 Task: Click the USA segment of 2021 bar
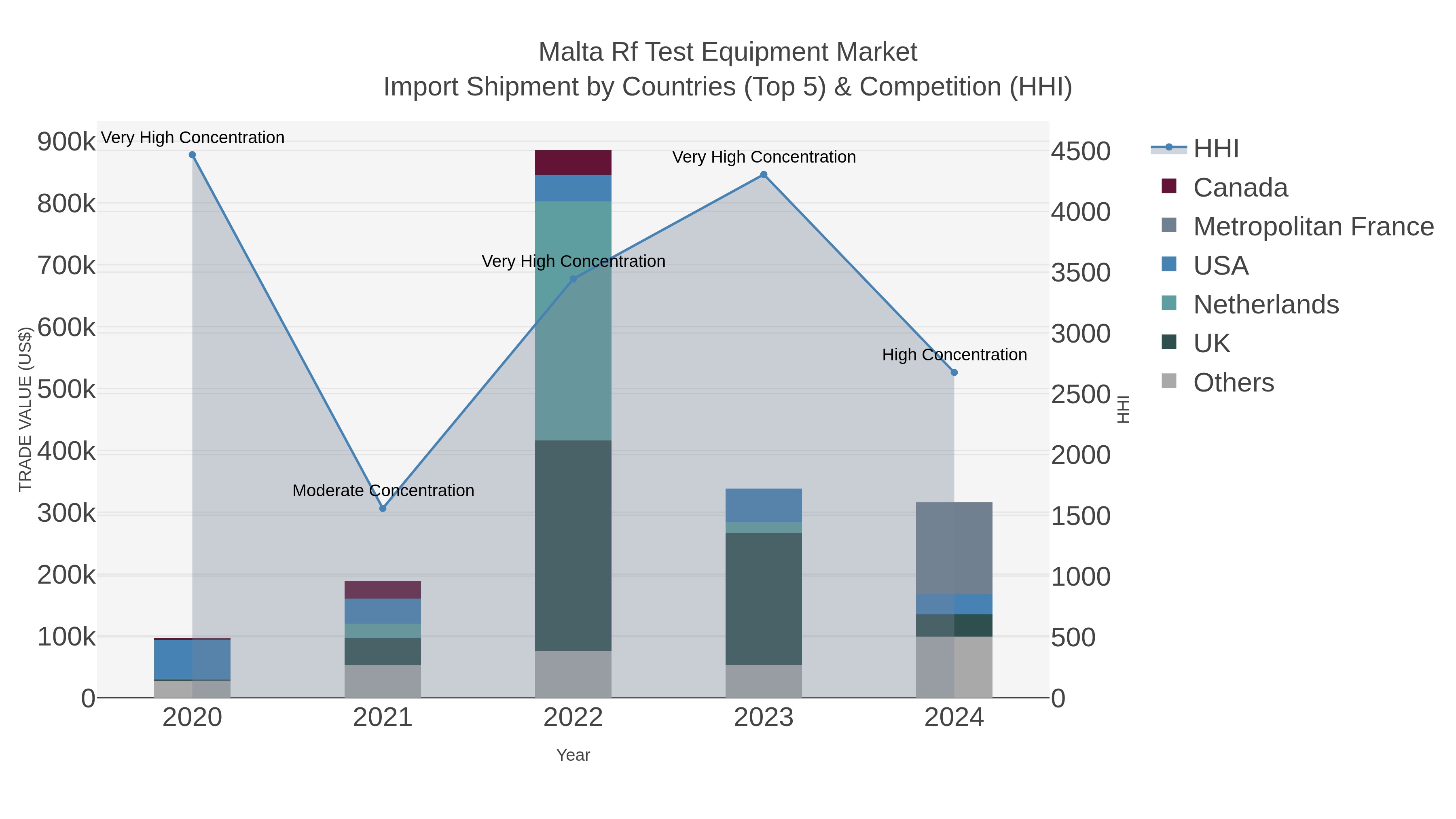click(383, 611)
